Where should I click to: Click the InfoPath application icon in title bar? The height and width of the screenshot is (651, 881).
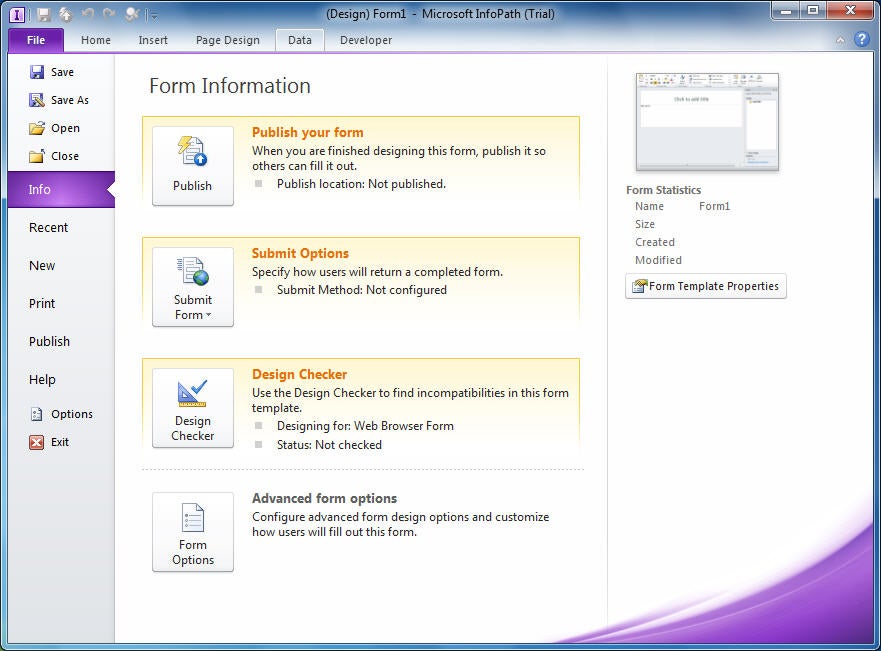point(17,15)
